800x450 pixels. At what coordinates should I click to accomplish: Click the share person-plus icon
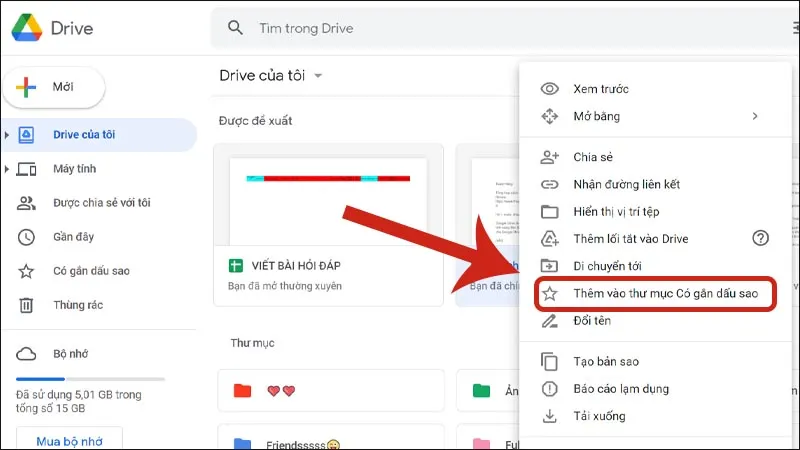(549, 157)
